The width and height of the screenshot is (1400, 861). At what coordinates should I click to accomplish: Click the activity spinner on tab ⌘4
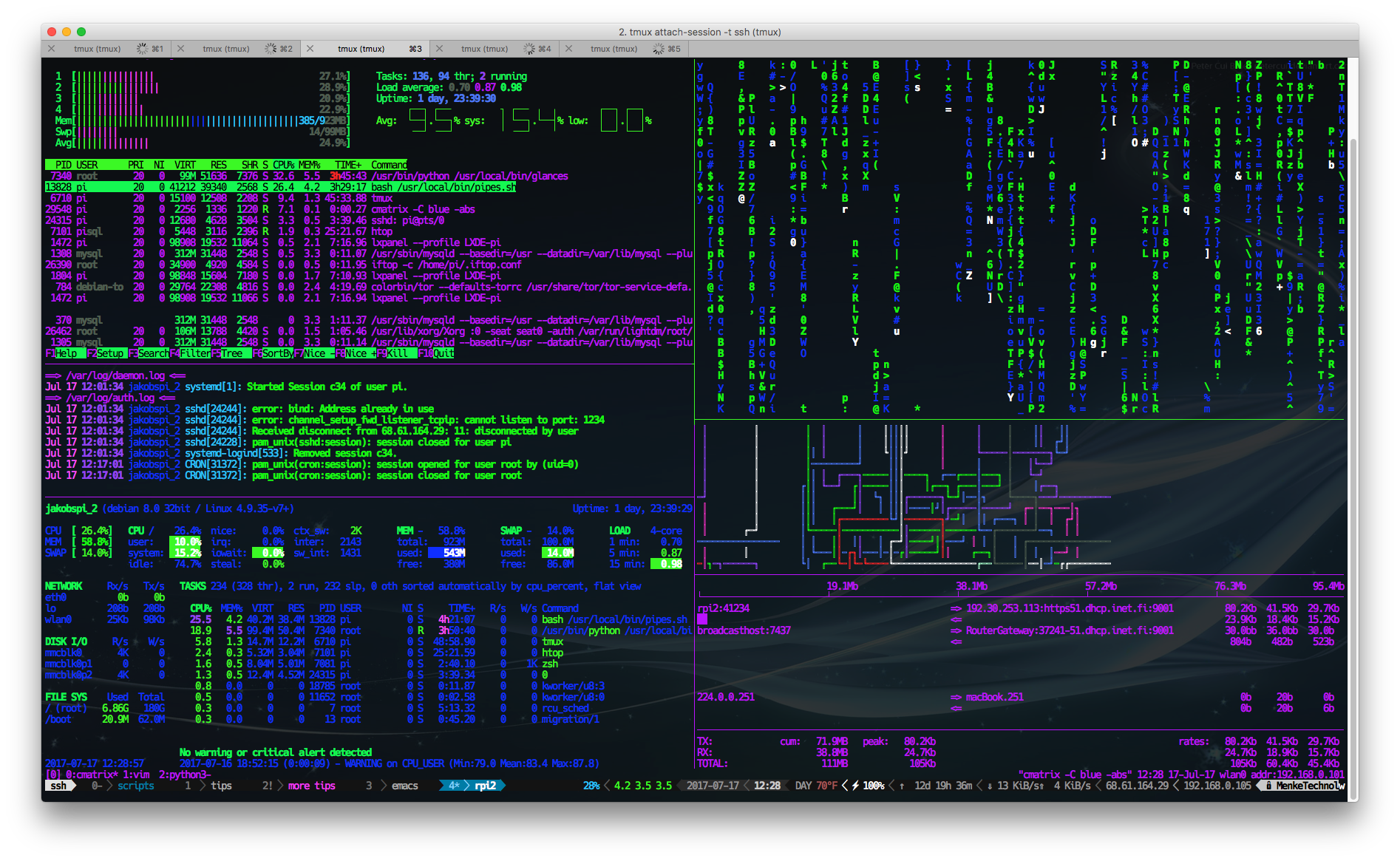point(530,49)
